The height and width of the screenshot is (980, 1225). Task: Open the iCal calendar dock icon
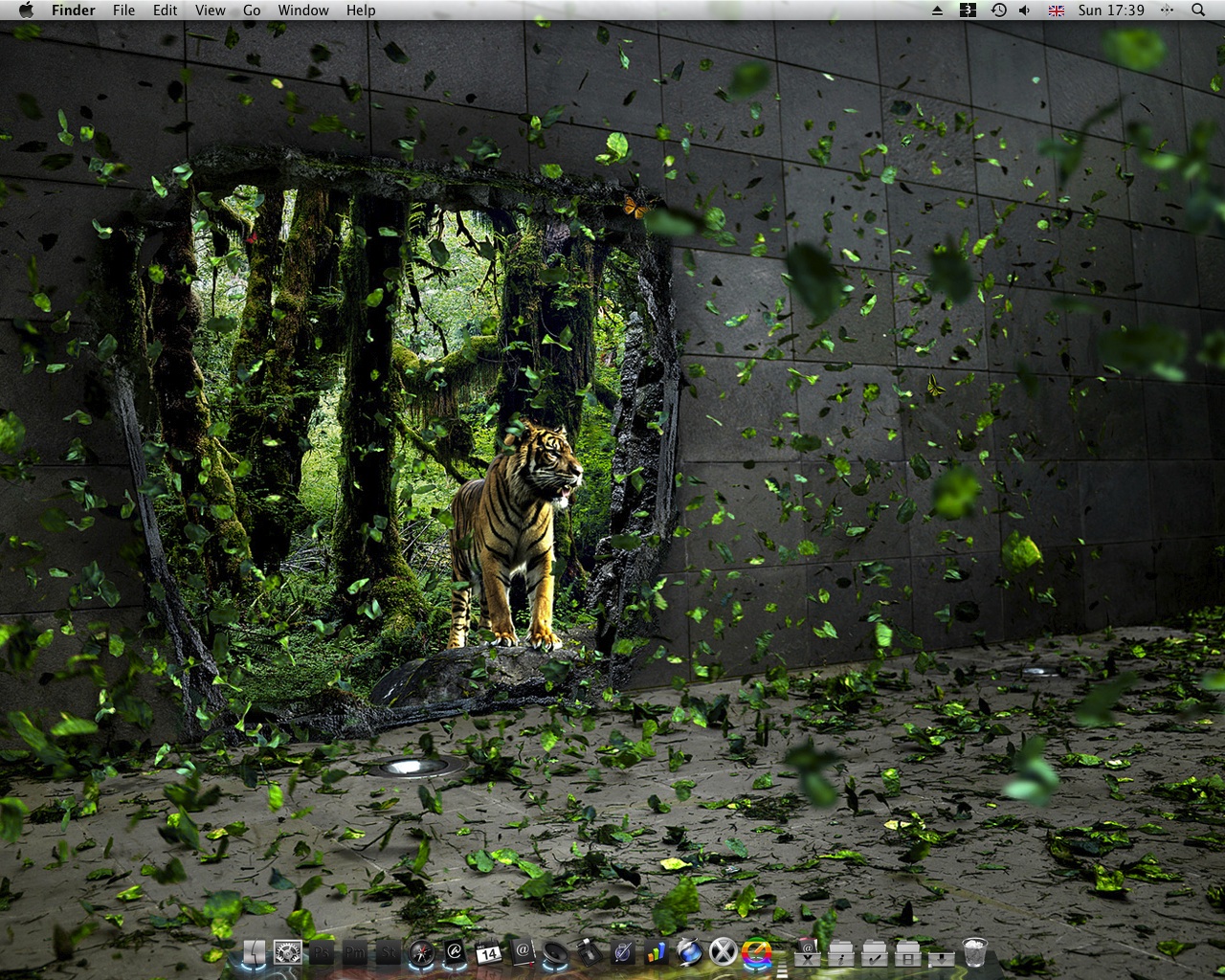(489, 953)
